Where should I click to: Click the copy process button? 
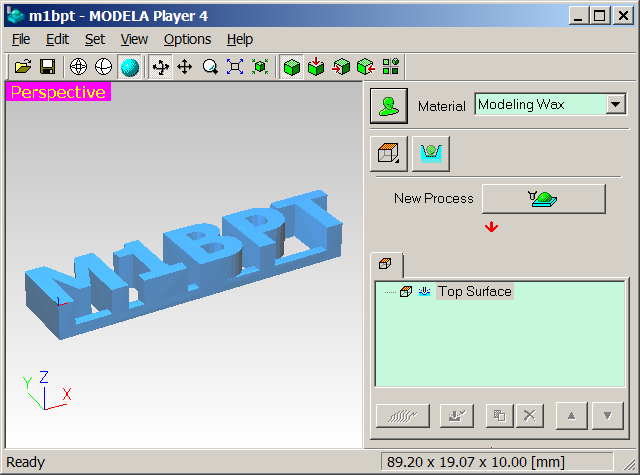tap(500, 416)
